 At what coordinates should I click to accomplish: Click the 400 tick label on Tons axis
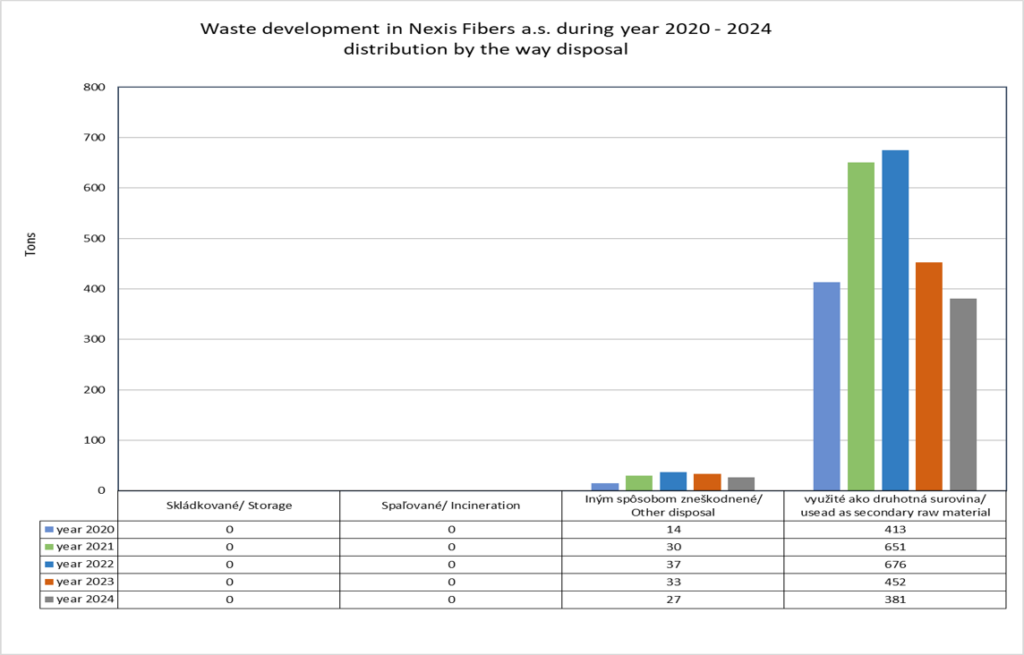pyautogui.click(x=95, y=289)
